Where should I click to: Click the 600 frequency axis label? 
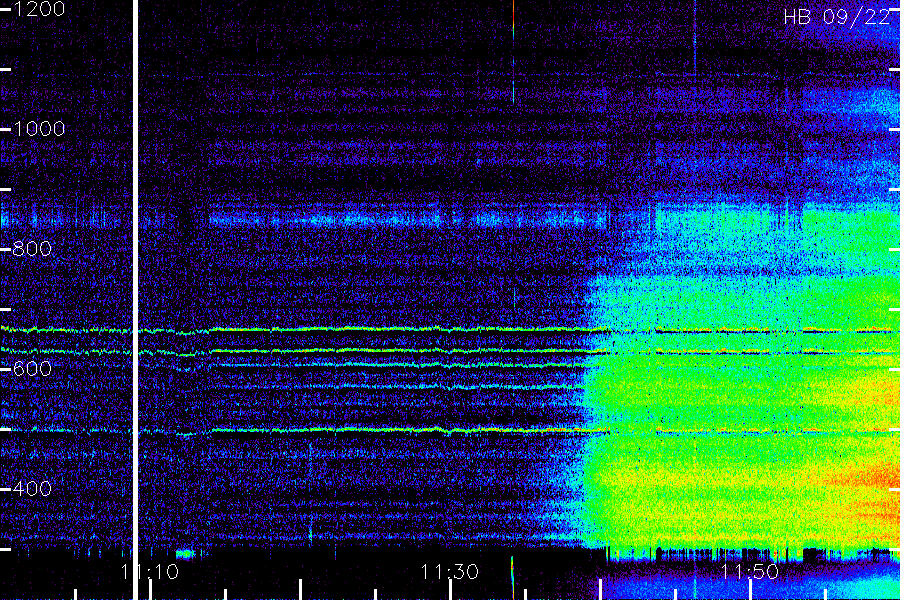click(x=32, y=369)
